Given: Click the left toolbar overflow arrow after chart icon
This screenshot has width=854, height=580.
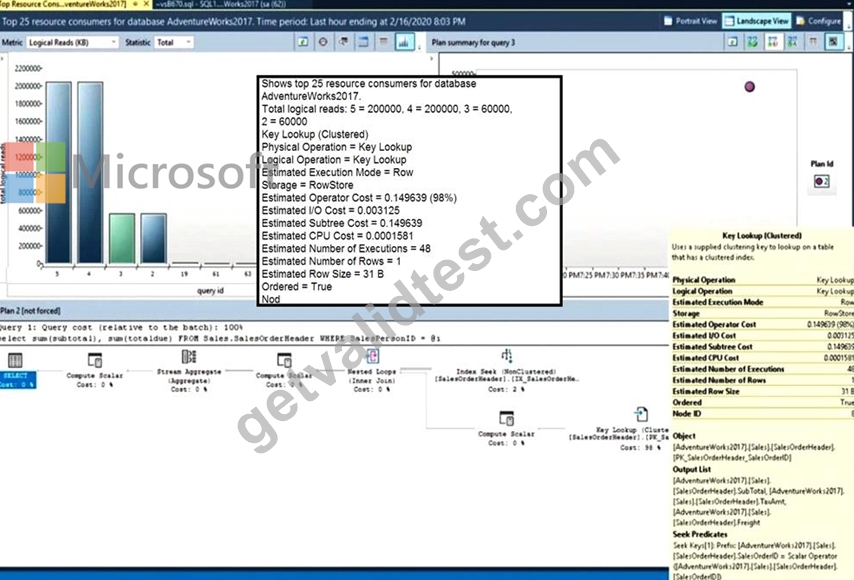Looking at the screenshot, I should [419, 46].
